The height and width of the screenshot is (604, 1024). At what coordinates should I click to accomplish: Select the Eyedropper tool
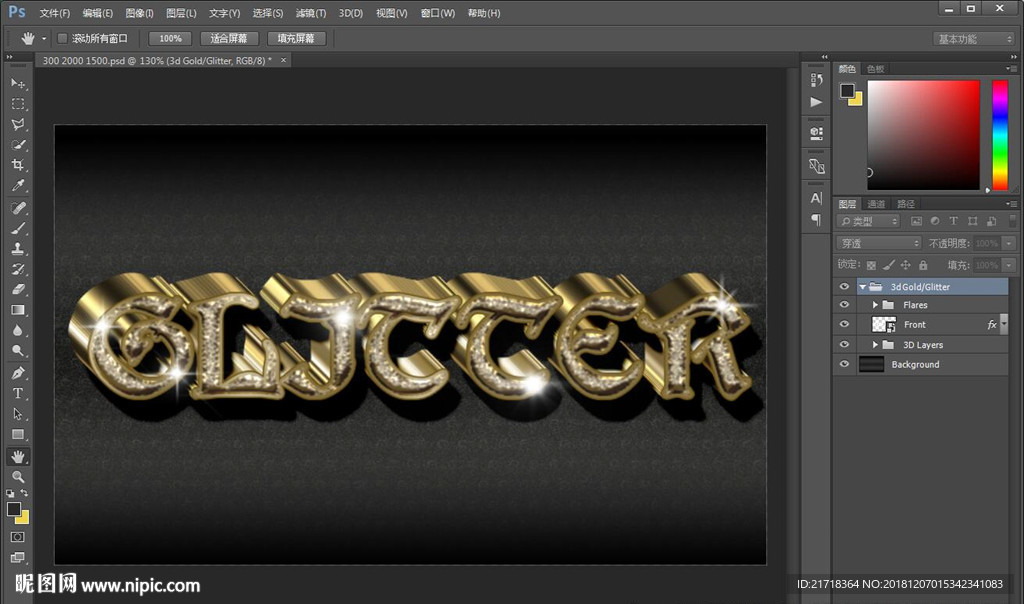pyautogui.click(x=18, y=186)
